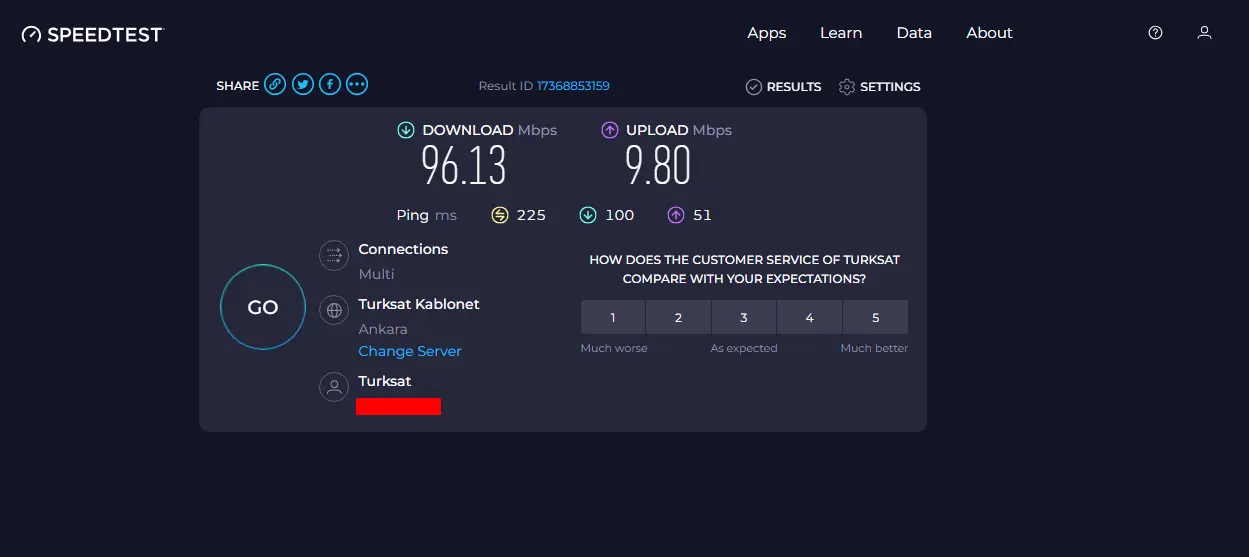Open the Apps menu
Viewport: 1249px width, 557px height.
767,33
